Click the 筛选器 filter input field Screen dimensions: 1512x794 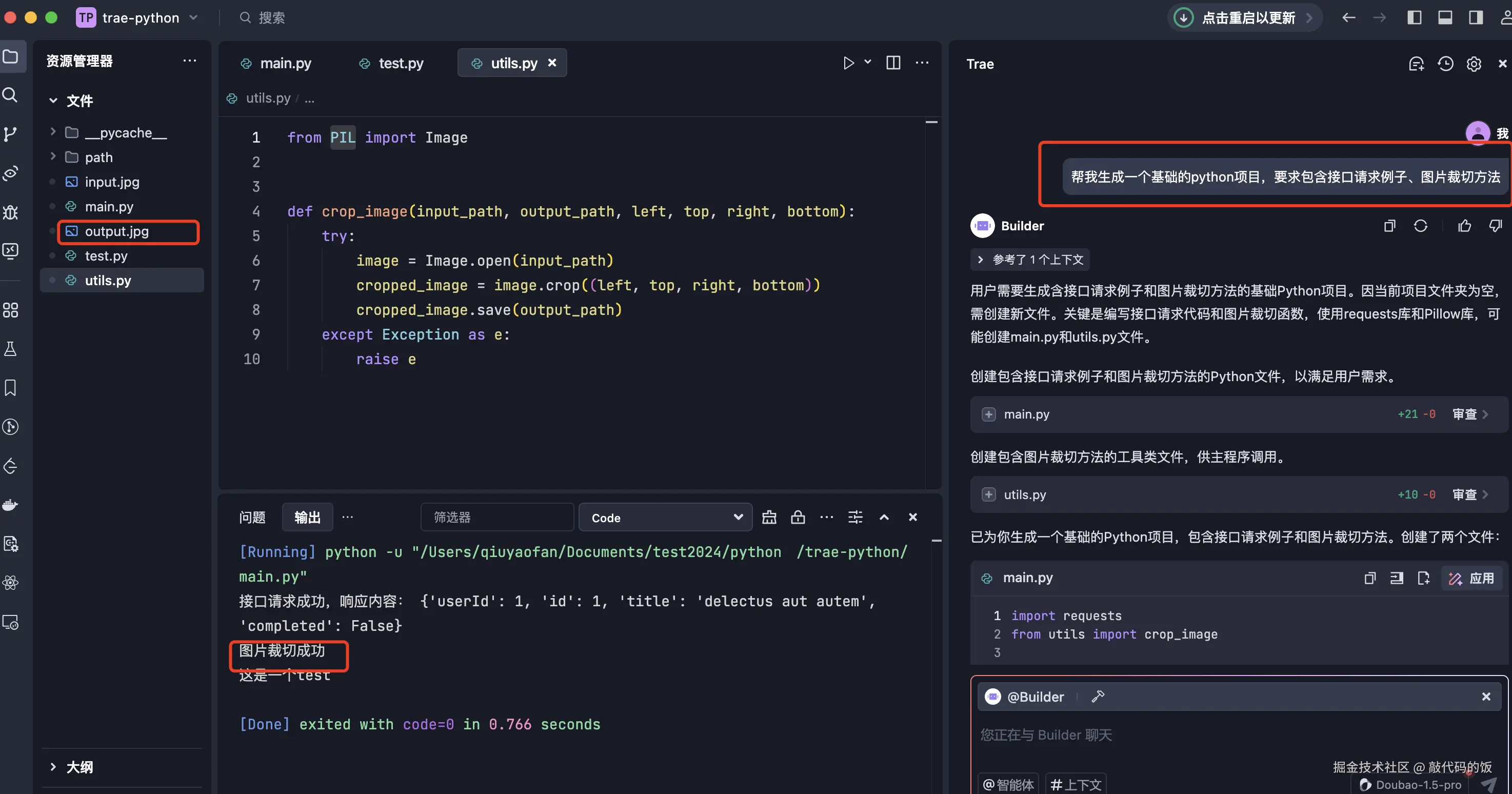(496, 517)
